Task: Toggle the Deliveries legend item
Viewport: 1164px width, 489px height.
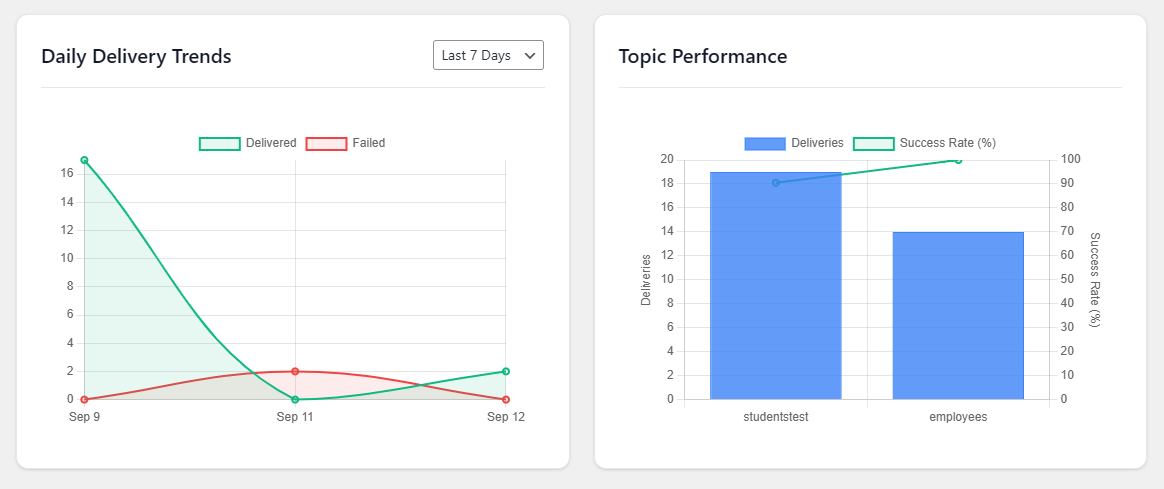Action: click(x=794, y=143)
